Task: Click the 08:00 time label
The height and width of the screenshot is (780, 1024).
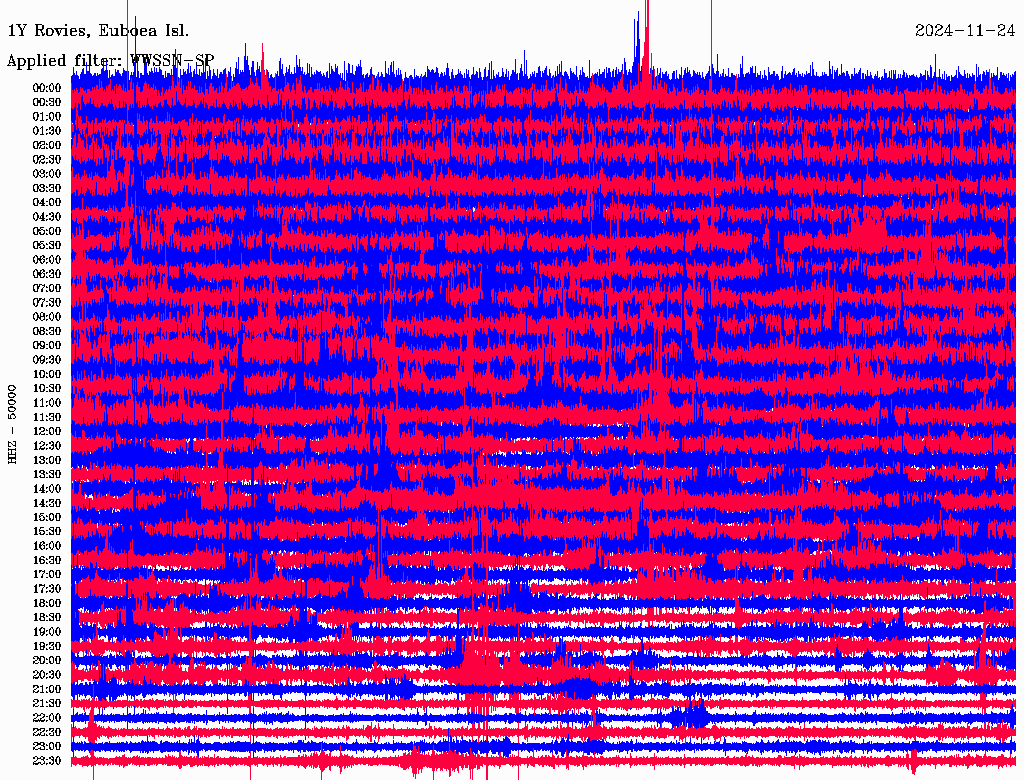Action: tap(47, 317)
